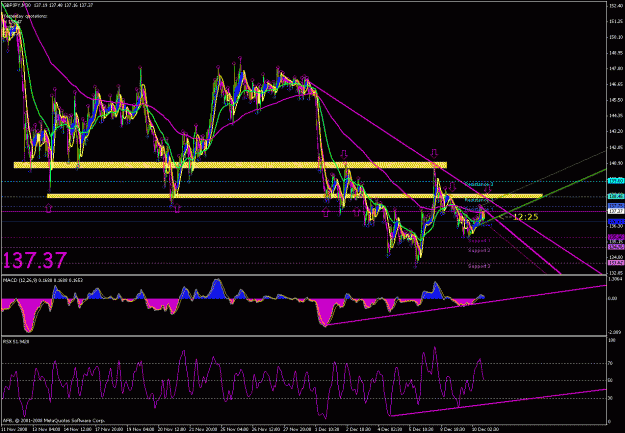Select the magenta trend line in MACD panel
Image resolution: width=625 pixels, height=433 pixels.
tap(466, 305)
